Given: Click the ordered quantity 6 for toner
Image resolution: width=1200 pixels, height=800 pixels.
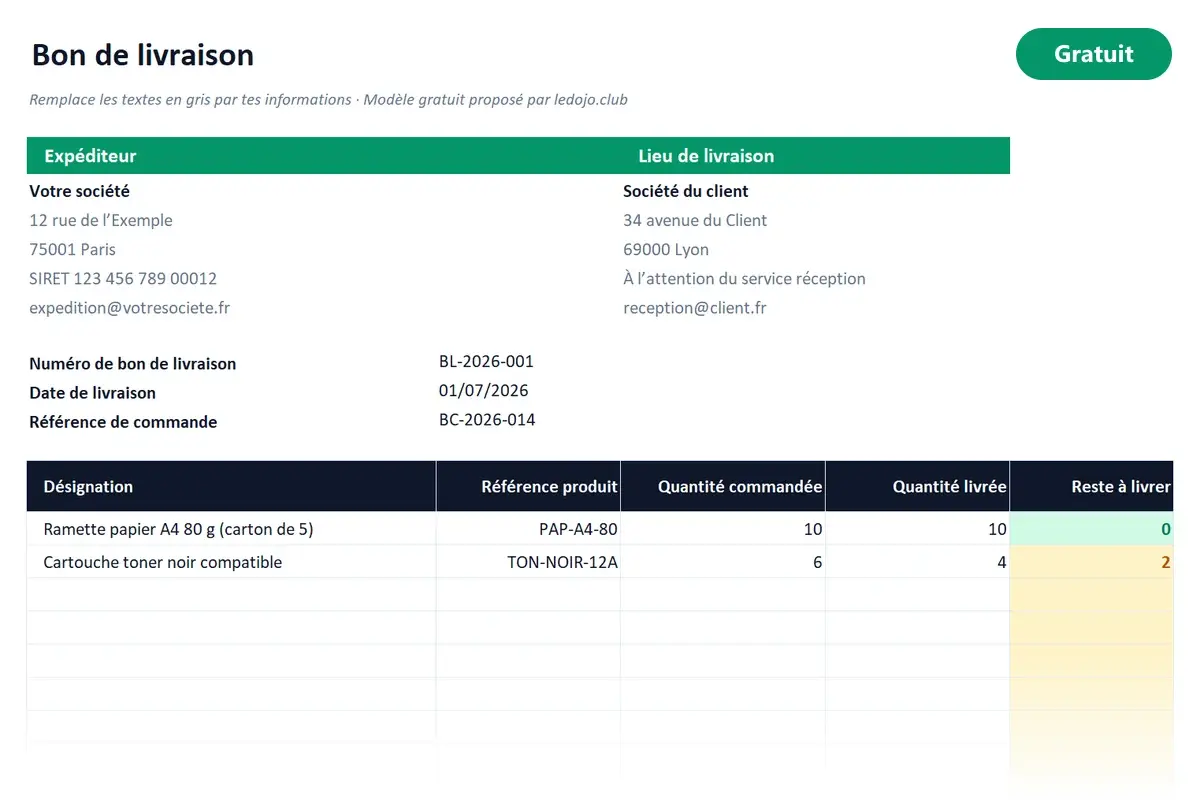Looking at the screenshot, I should pyautogui.click(x=723, y=562).
